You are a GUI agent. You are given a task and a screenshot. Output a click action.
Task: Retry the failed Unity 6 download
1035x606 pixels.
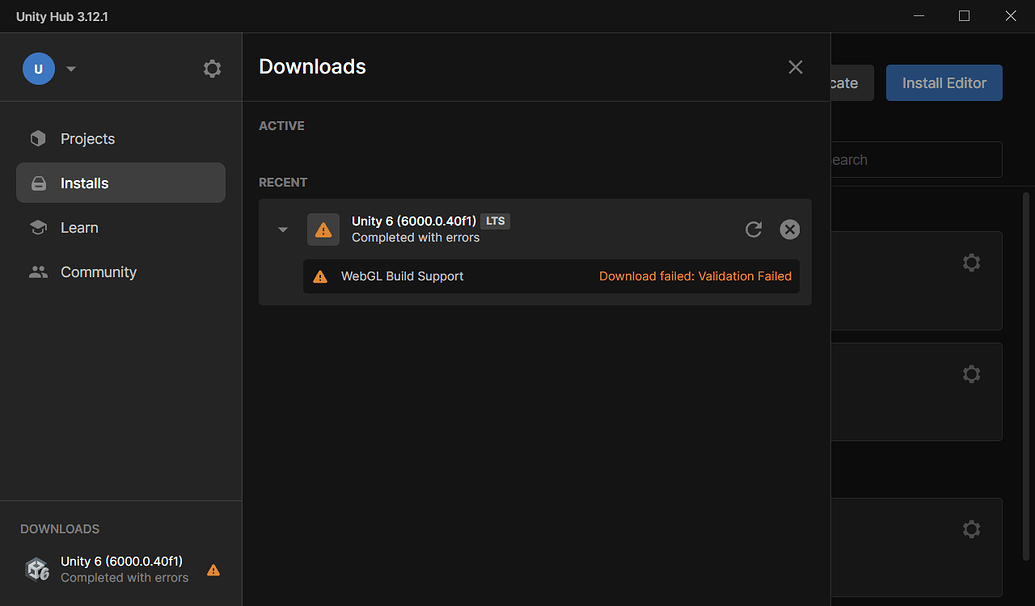tap(753, 229)
